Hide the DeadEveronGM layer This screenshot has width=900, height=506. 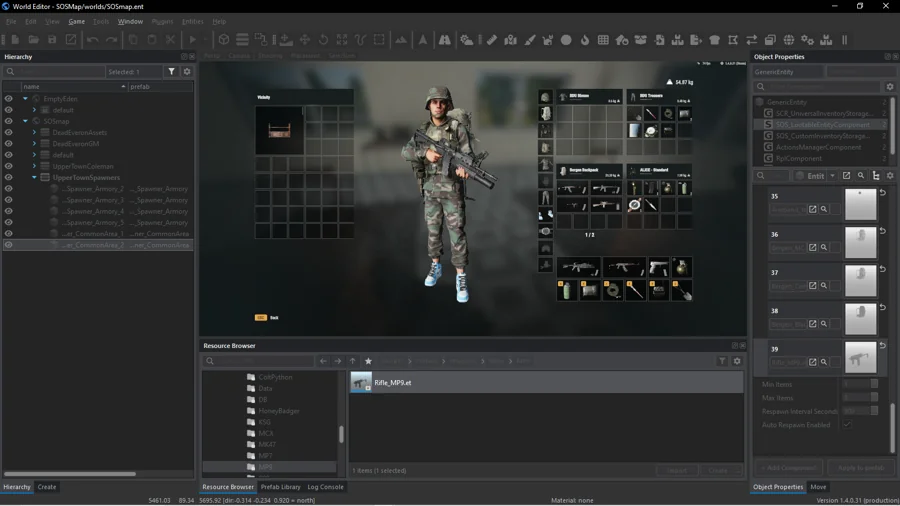pos(9,143)
